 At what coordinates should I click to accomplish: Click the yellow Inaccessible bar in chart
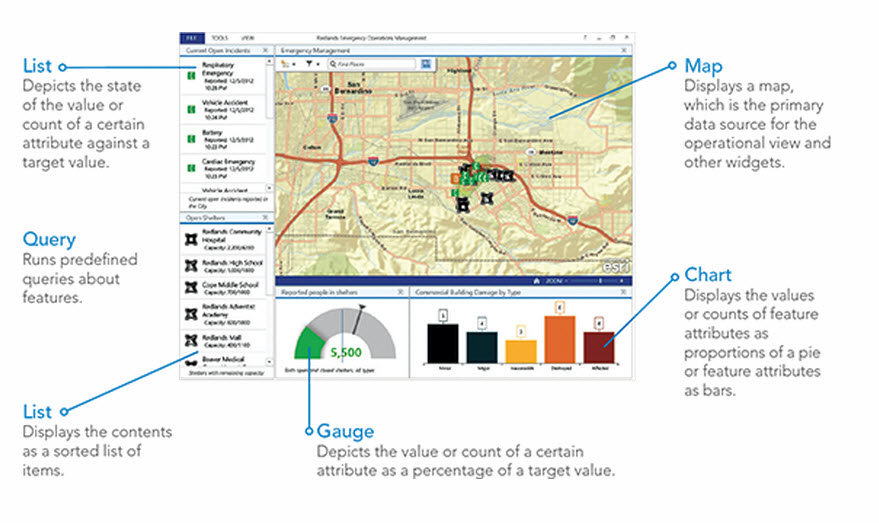[x=521, y=351]
